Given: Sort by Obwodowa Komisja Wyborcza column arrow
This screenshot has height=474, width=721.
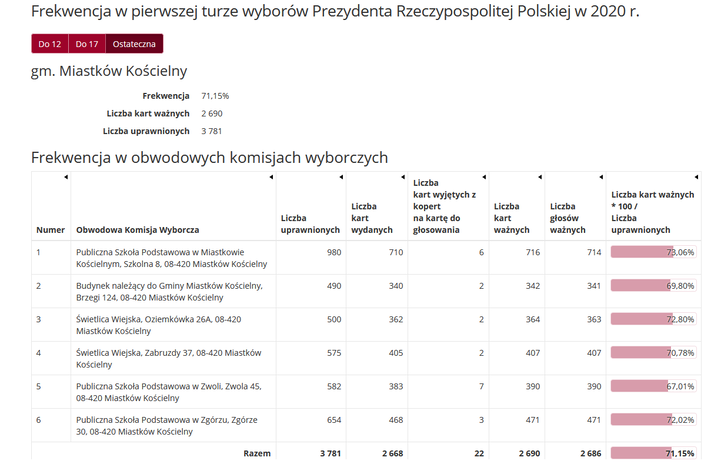Looking at the screenshot, I should tap(271, 177).
